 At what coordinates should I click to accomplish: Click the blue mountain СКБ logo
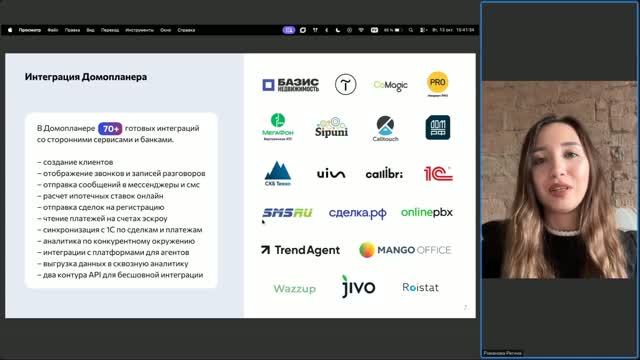pos(278,173)
